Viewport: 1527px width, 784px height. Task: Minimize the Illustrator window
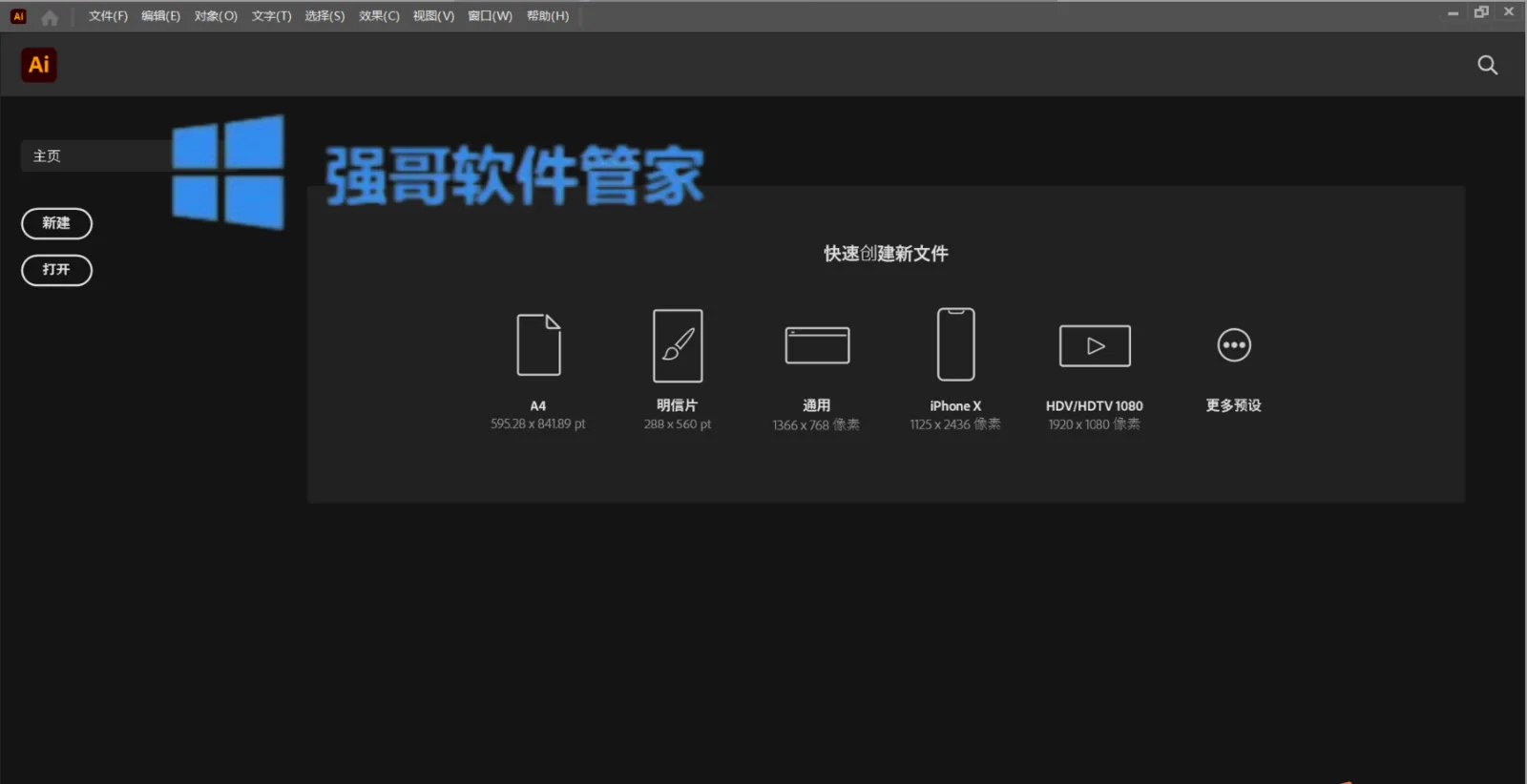tap(1453, 13)
